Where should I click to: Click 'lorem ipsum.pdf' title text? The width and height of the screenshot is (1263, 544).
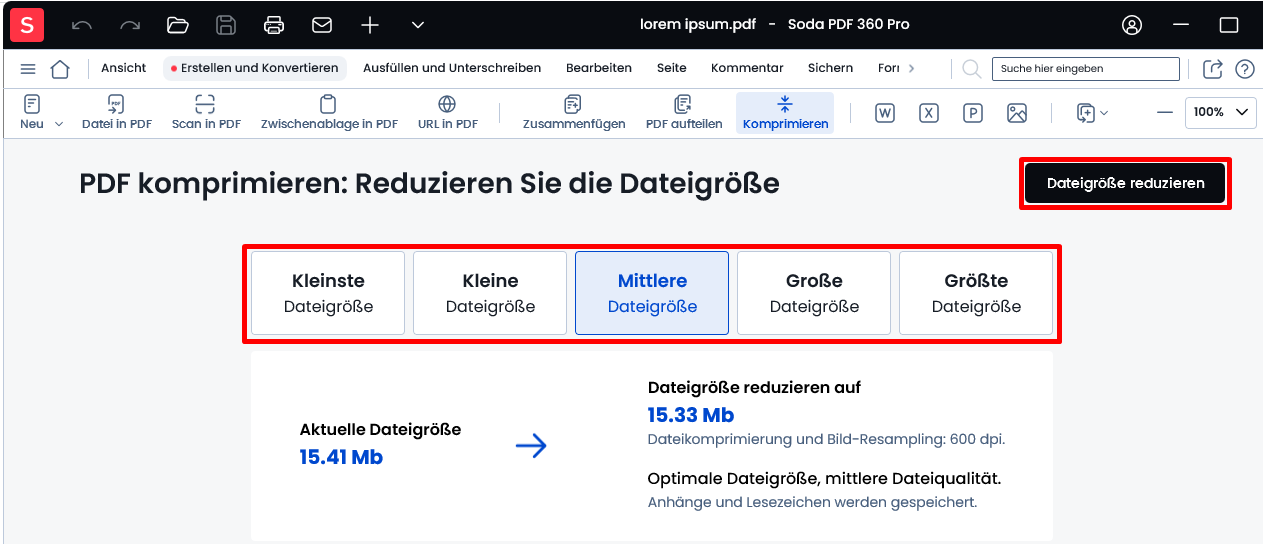697,24
